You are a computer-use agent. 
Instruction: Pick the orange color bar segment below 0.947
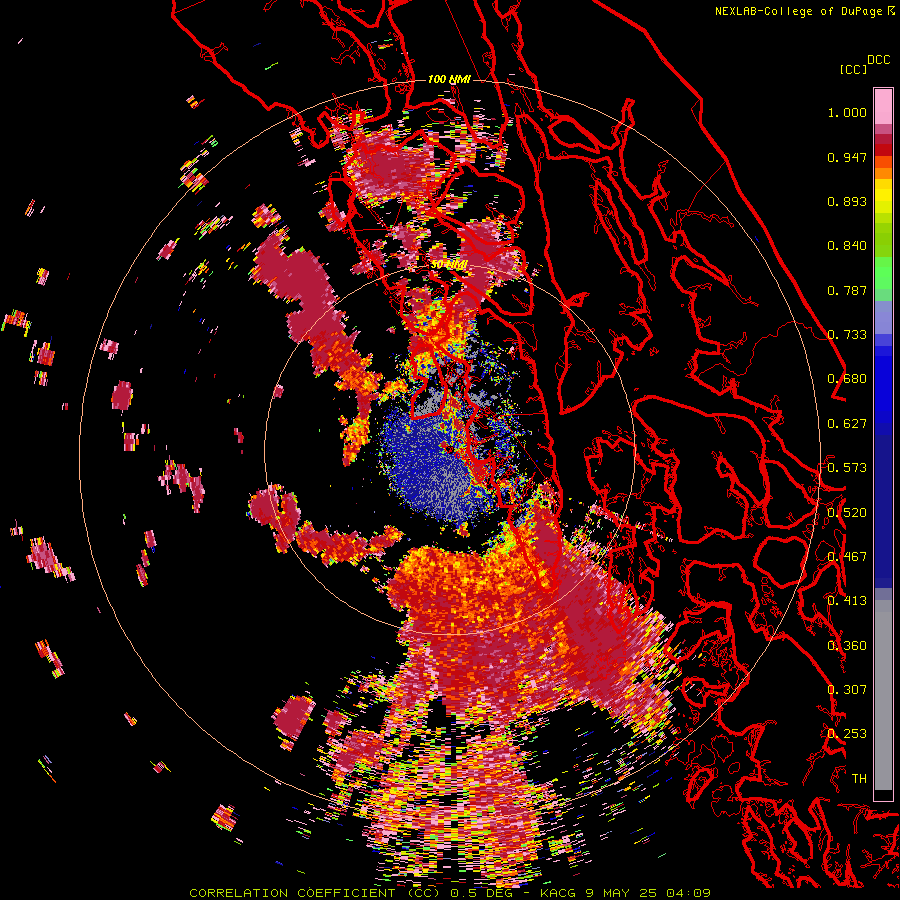(x=883, y=173)
